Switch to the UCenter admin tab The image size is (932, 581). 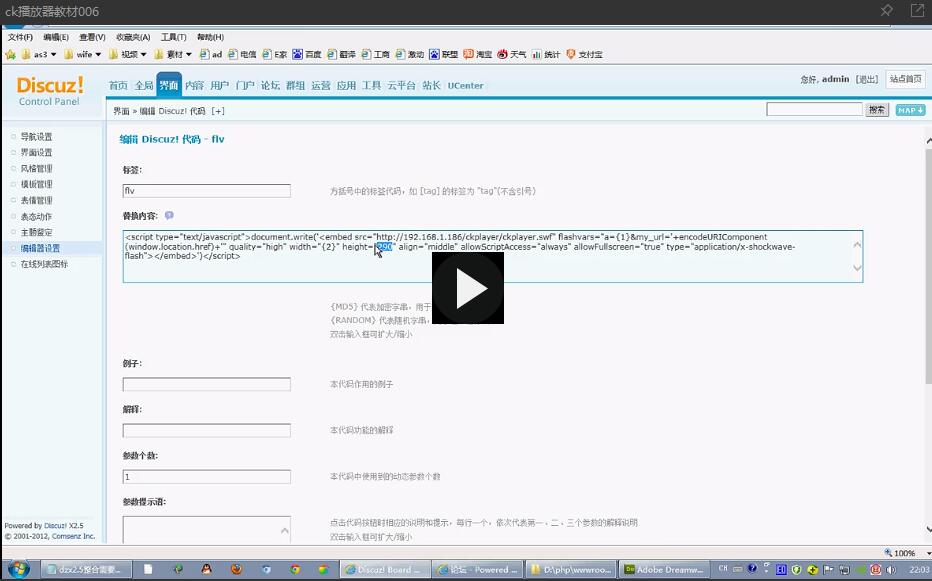click(x=465, y=86)
